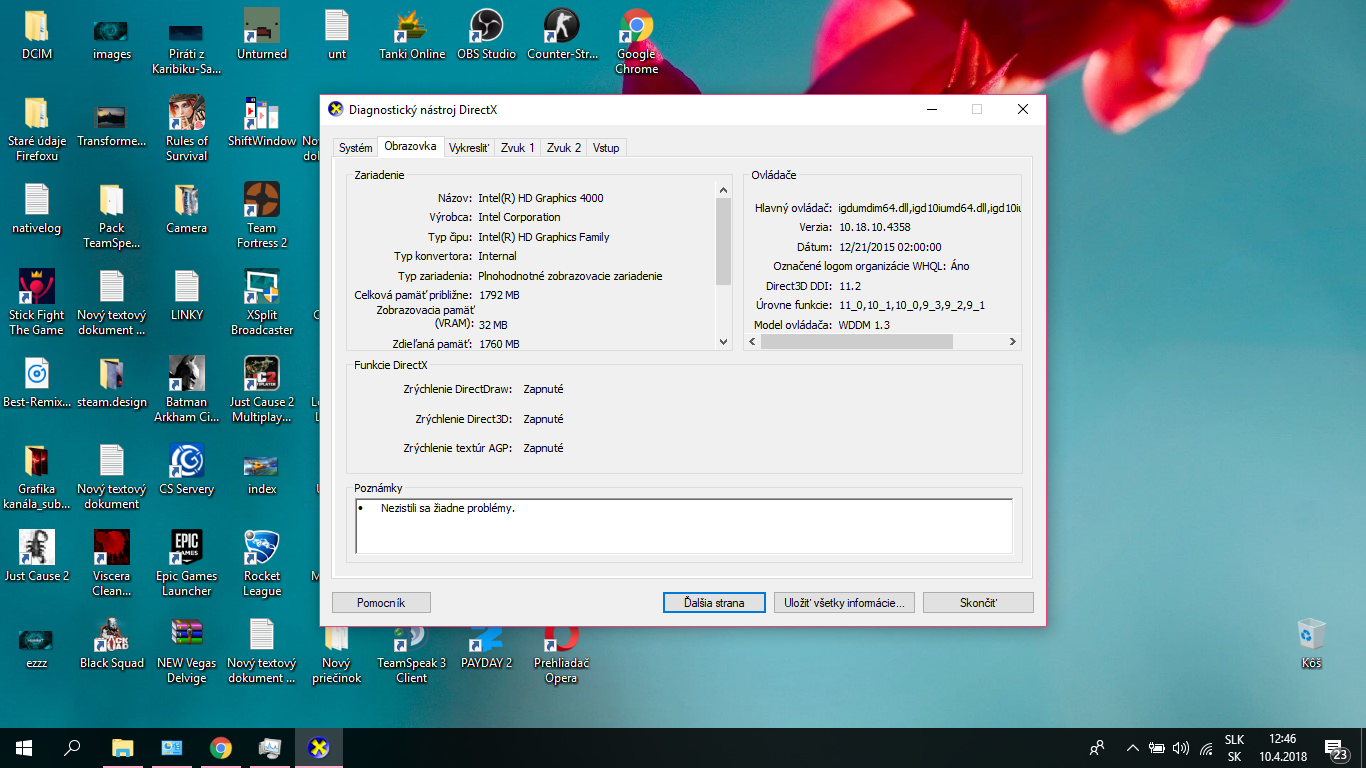Select the Best-Remix desktop file
Image resolution: width=1366 pixels, height=768 pixels.
click(x=37, y=382)
